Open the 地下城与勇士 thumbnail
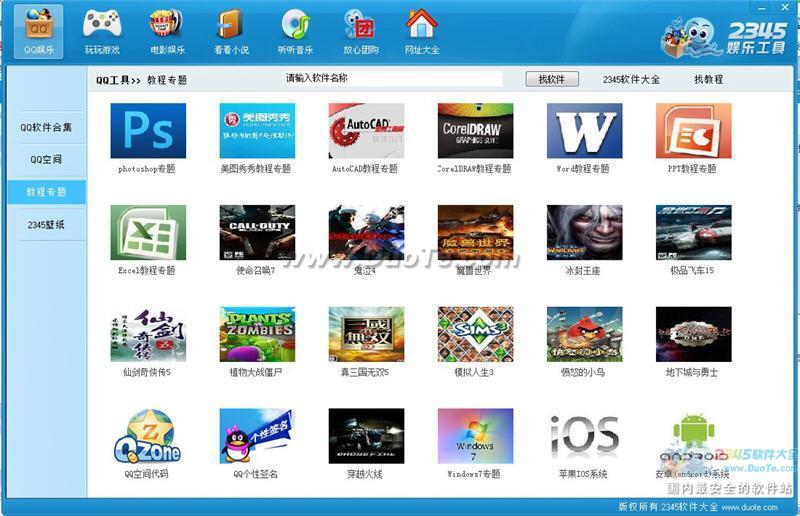The width and height of the screenshot is (800, 516). 694,334
